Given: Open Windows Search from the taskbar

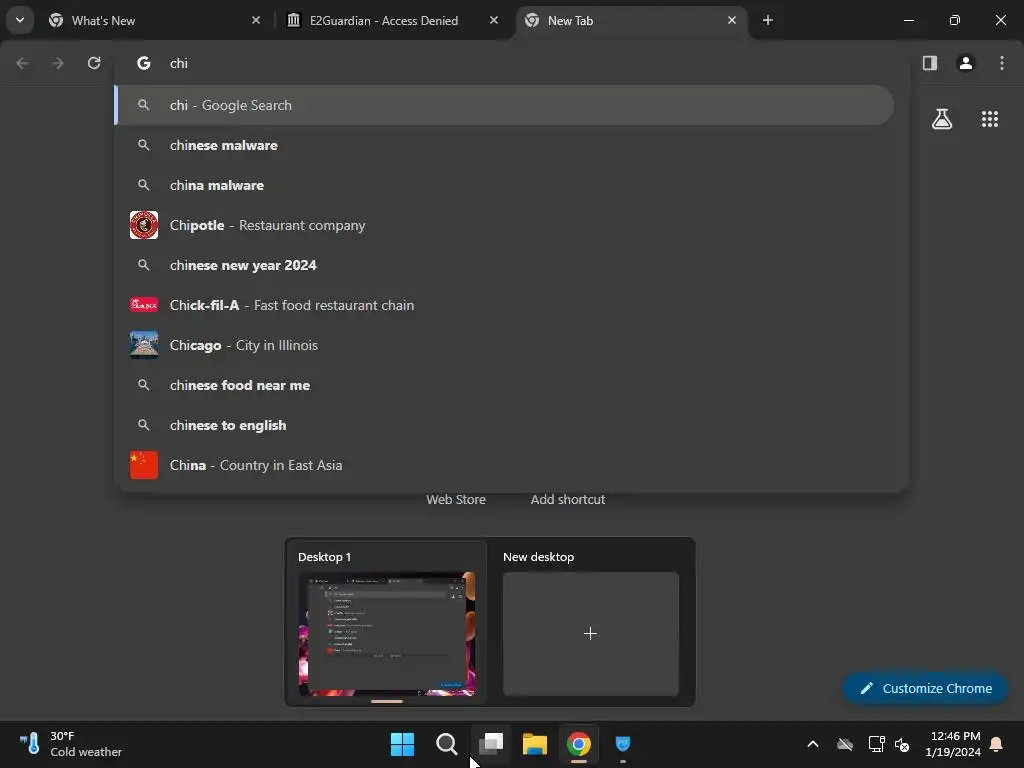Looking at the screenshot, I should click(x=447, y=744).
